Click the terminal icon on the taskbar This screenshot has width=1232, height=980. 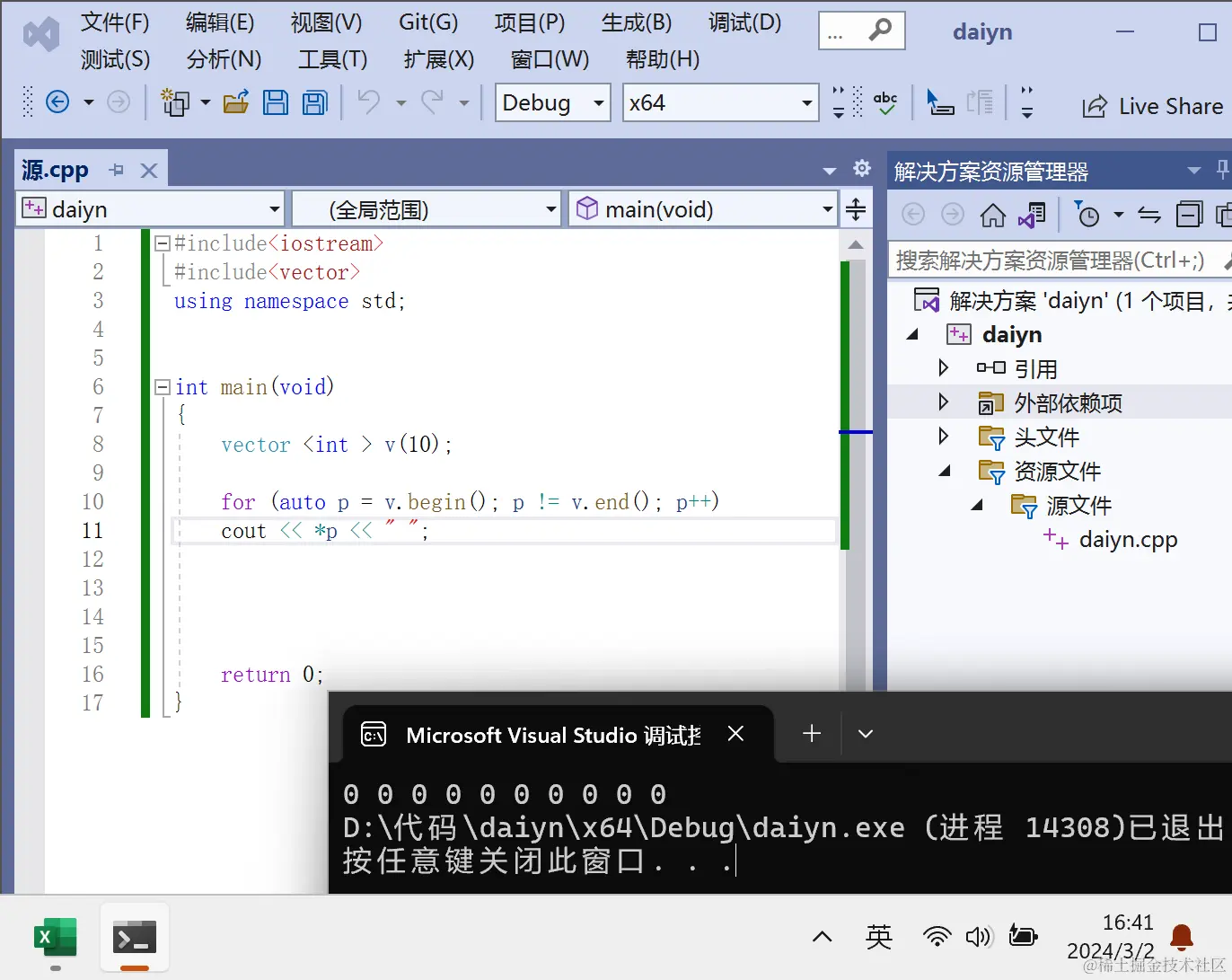coord(135,939)
